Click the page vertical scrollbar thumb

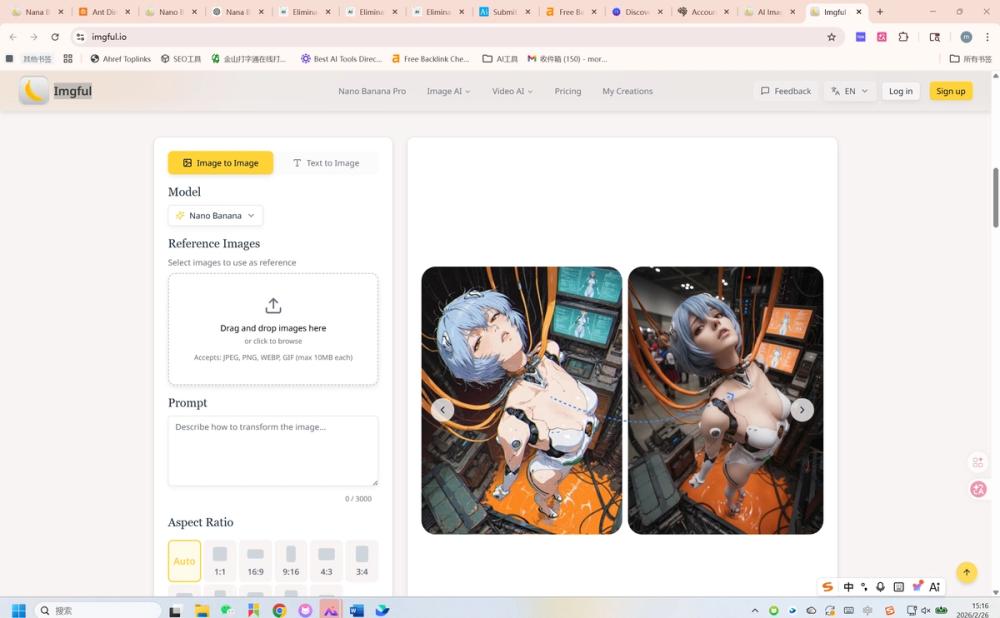point(996,197)
